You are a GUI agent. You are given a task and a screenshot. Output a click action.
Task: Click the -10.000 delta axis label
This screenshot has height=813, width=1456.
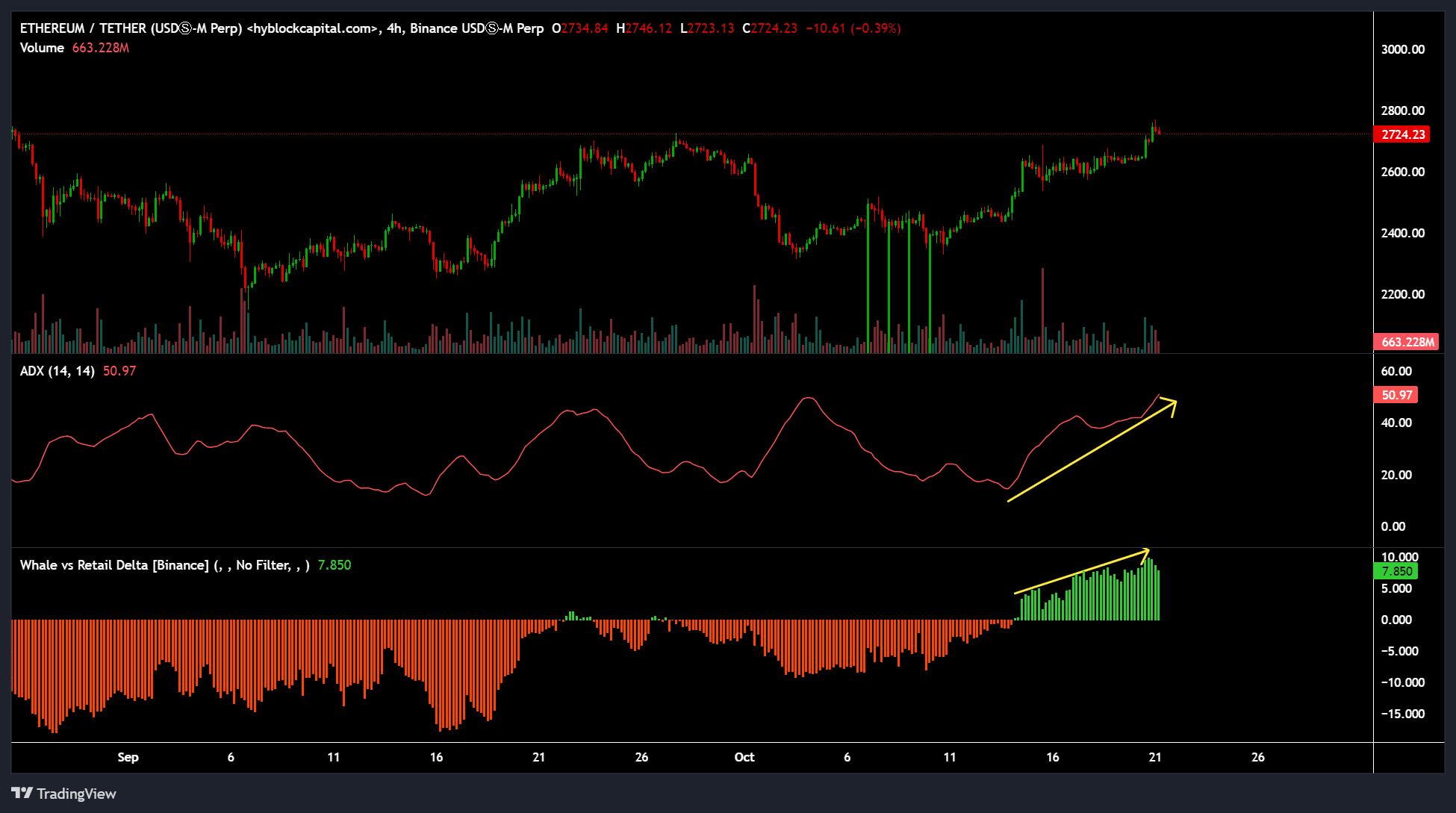point(1402,682)
